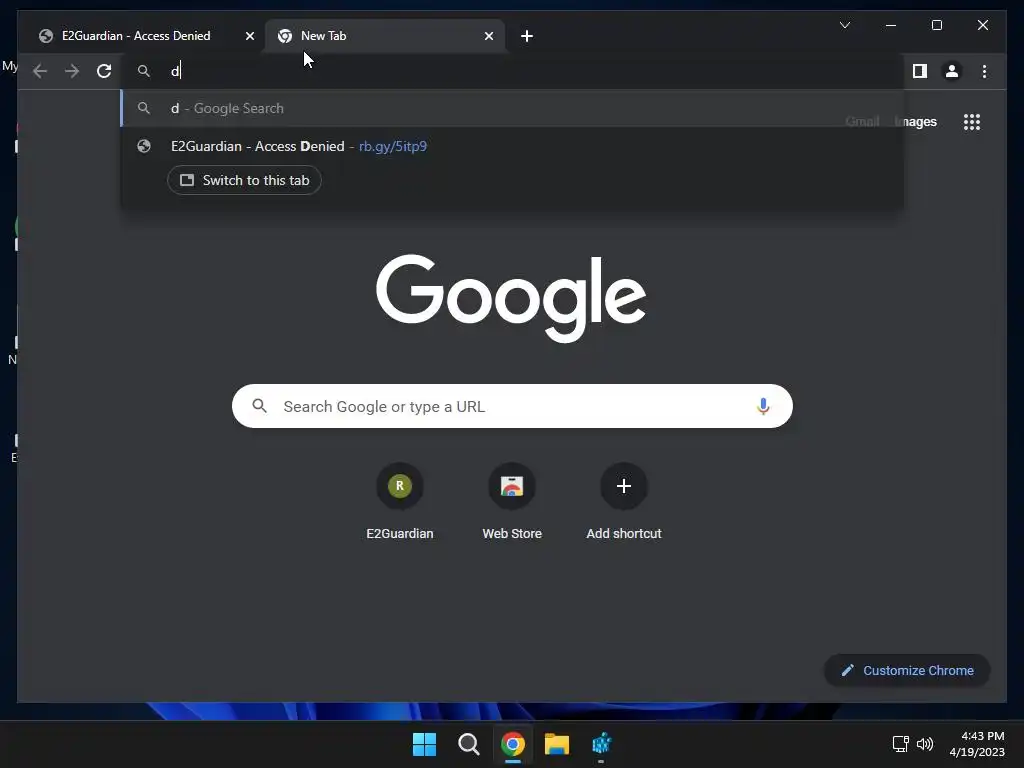Click the blue cube app in taskbar
Viewport: 1024px width, 768px height.
tap(601, 744)
